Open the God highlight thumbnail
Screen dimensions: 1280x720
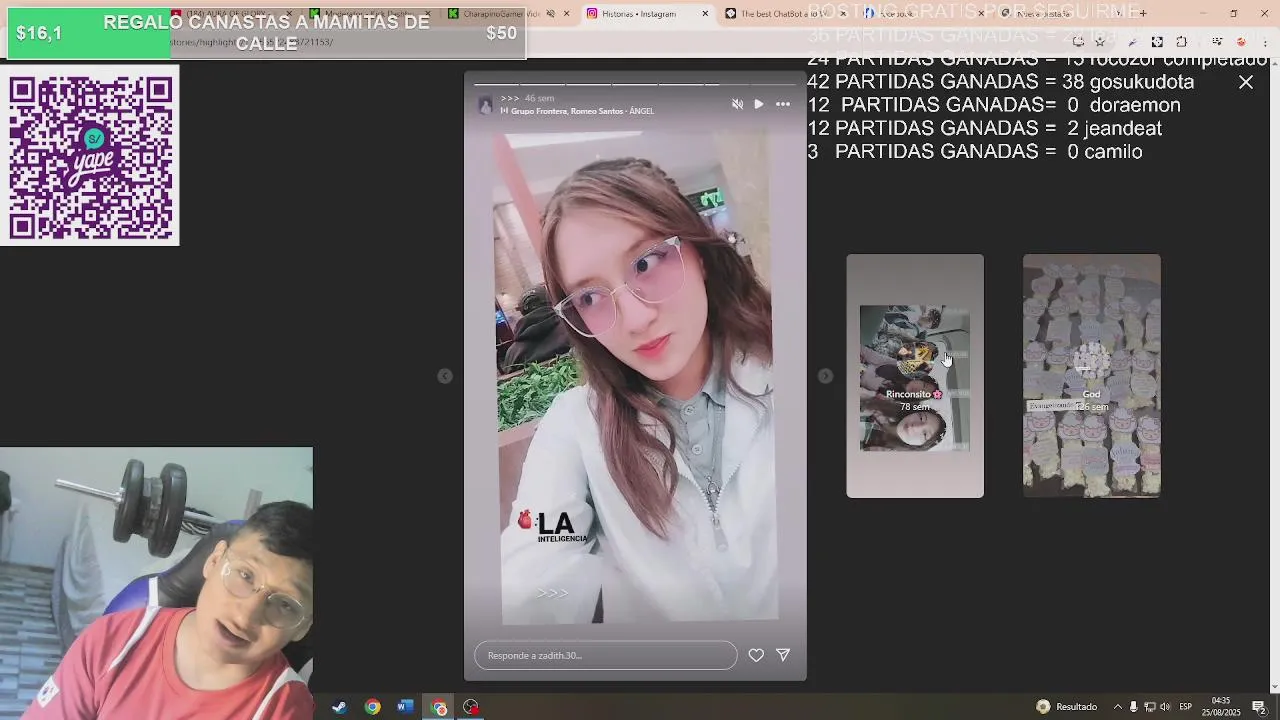1092,376
